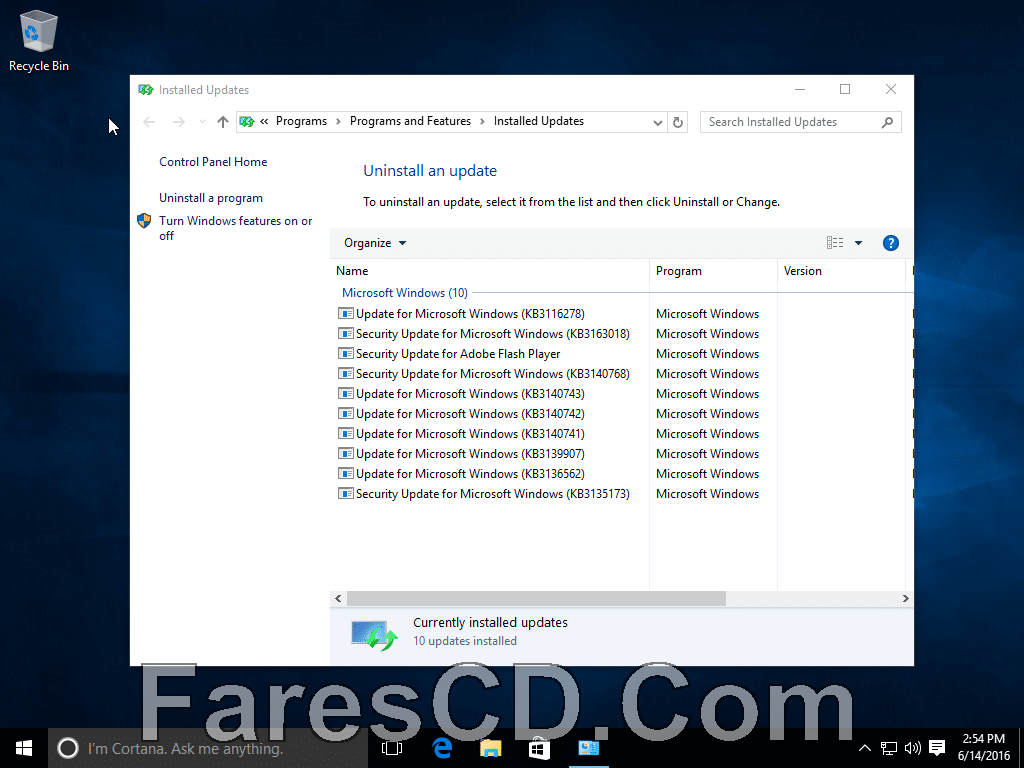Expand the arrow after Programs breadcrumb

point(338,121)
